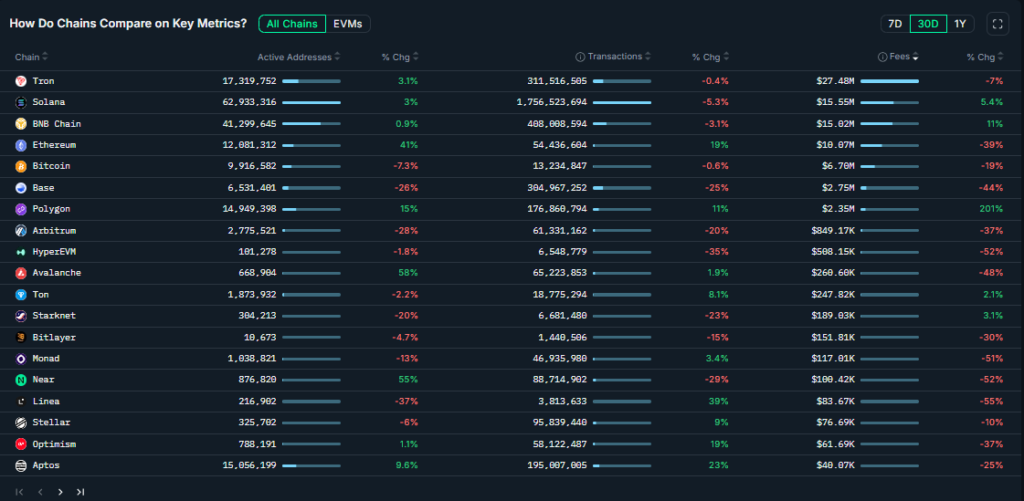
Task: Select the 7D time range
Action: click(894, 24)
